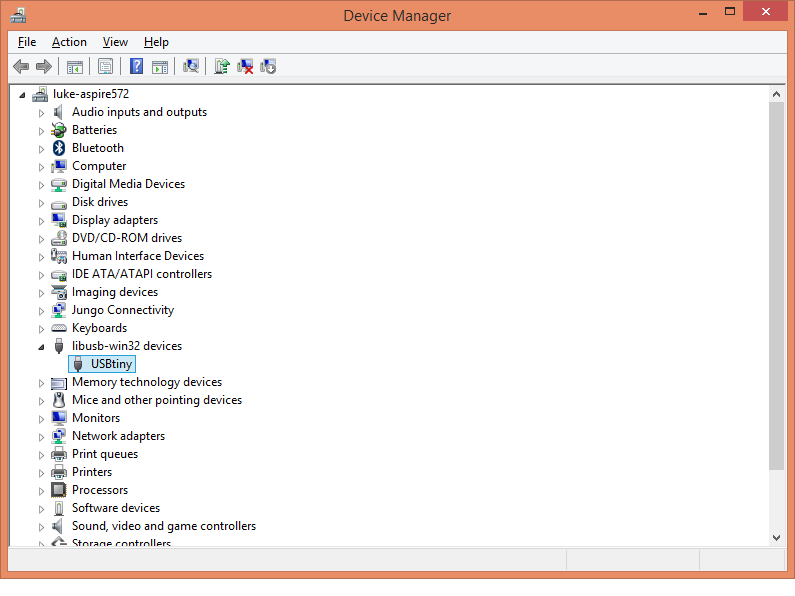Click the Forward arrow toolbar icon
The image size is (795, 596).
click(44, 66)
